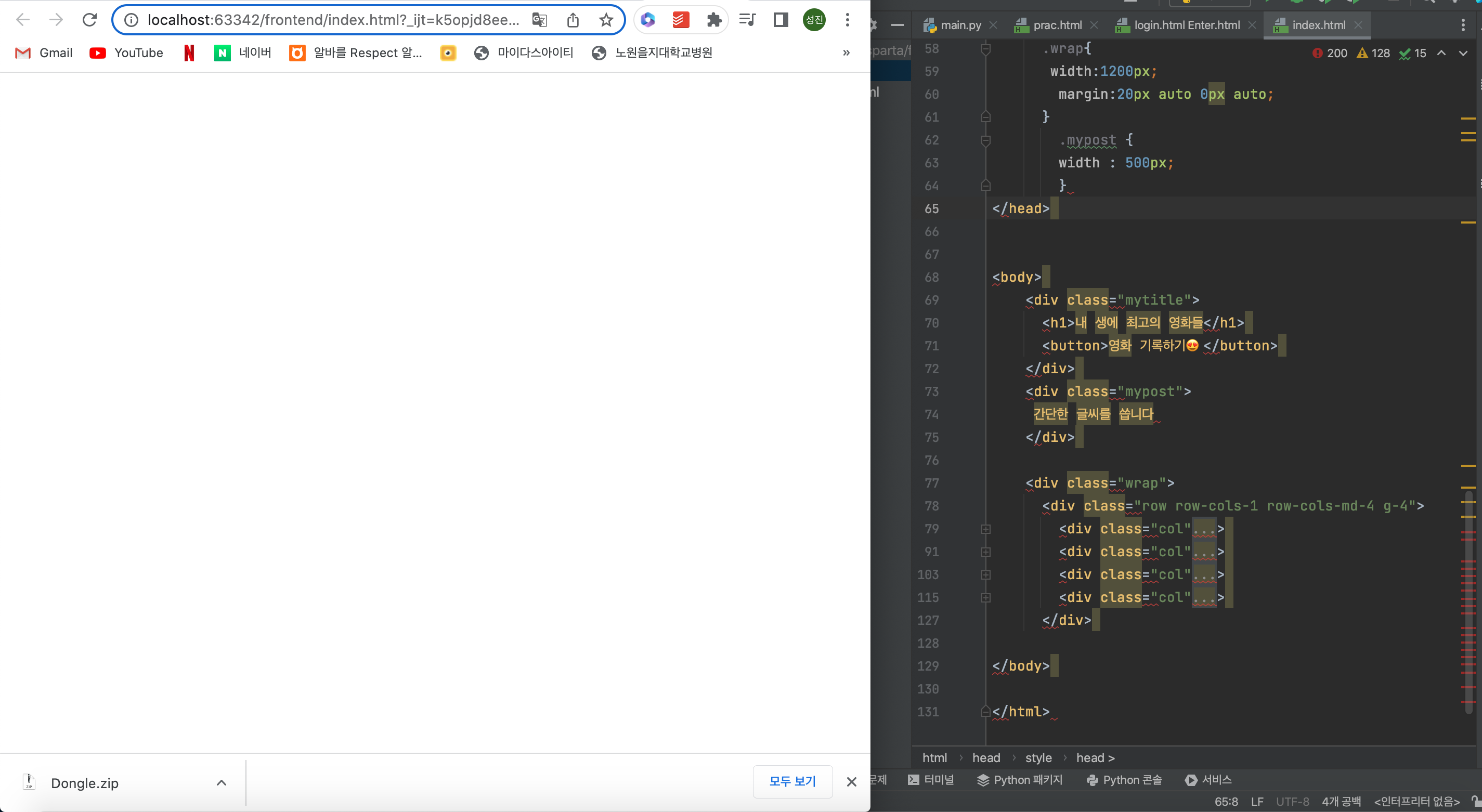The width and height of the screenshot is (1482, 812).
Task: Click the Chrome address bar URL
Action: point(333,20)
